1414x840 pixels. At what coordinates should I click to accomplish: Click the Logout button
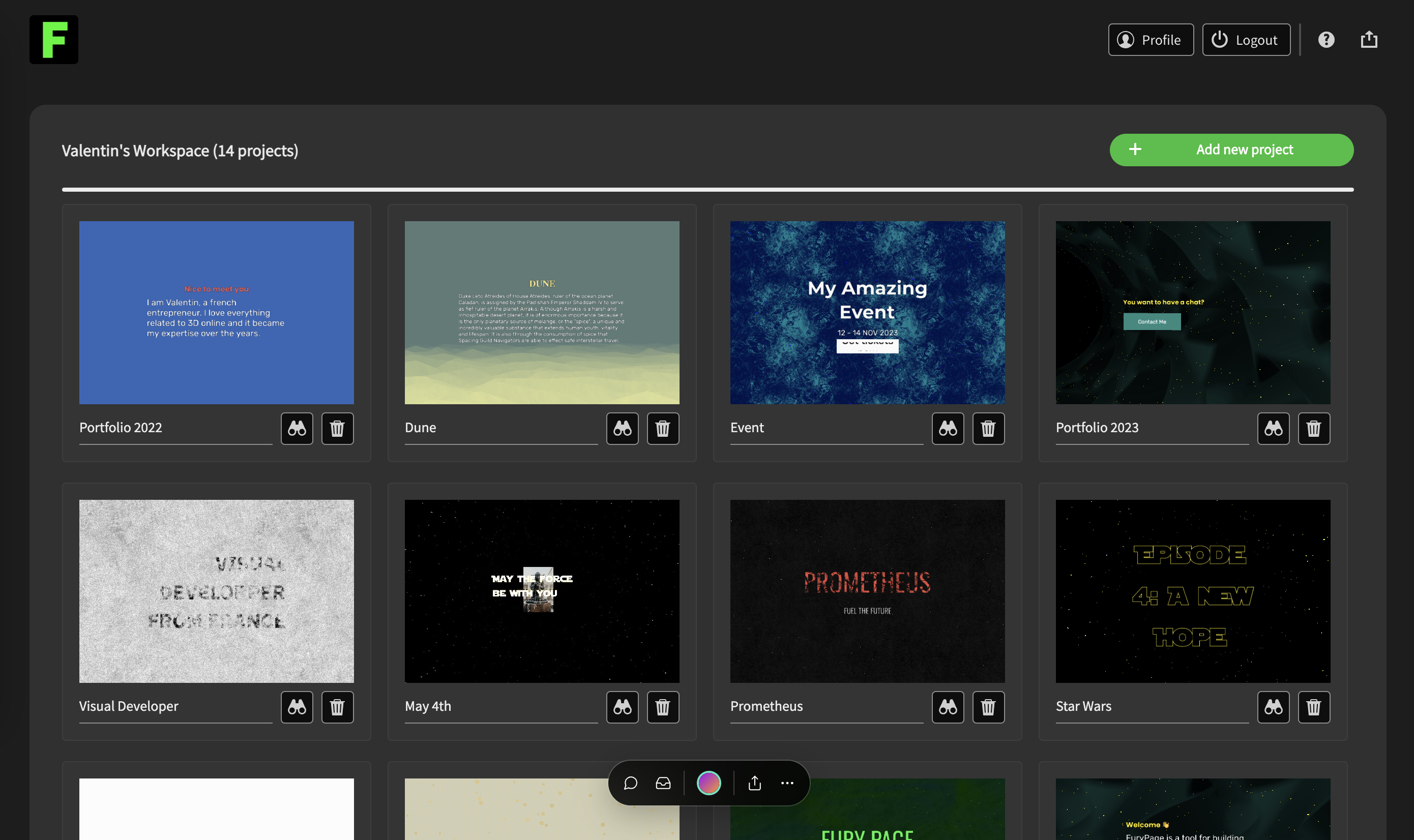pyautogui.click(x=1246, y=40)
